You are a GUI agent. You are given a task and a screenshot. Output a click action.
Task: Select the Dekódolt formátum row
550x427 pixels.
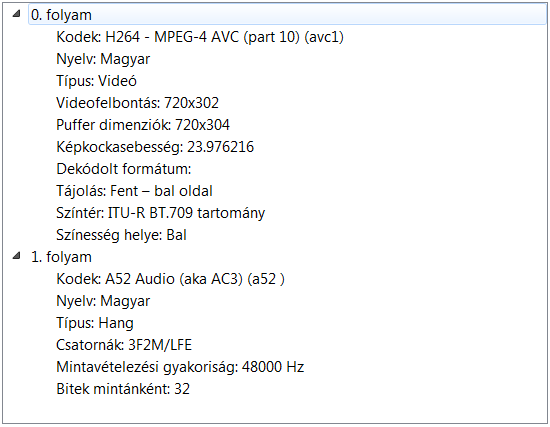click(124, 169)
